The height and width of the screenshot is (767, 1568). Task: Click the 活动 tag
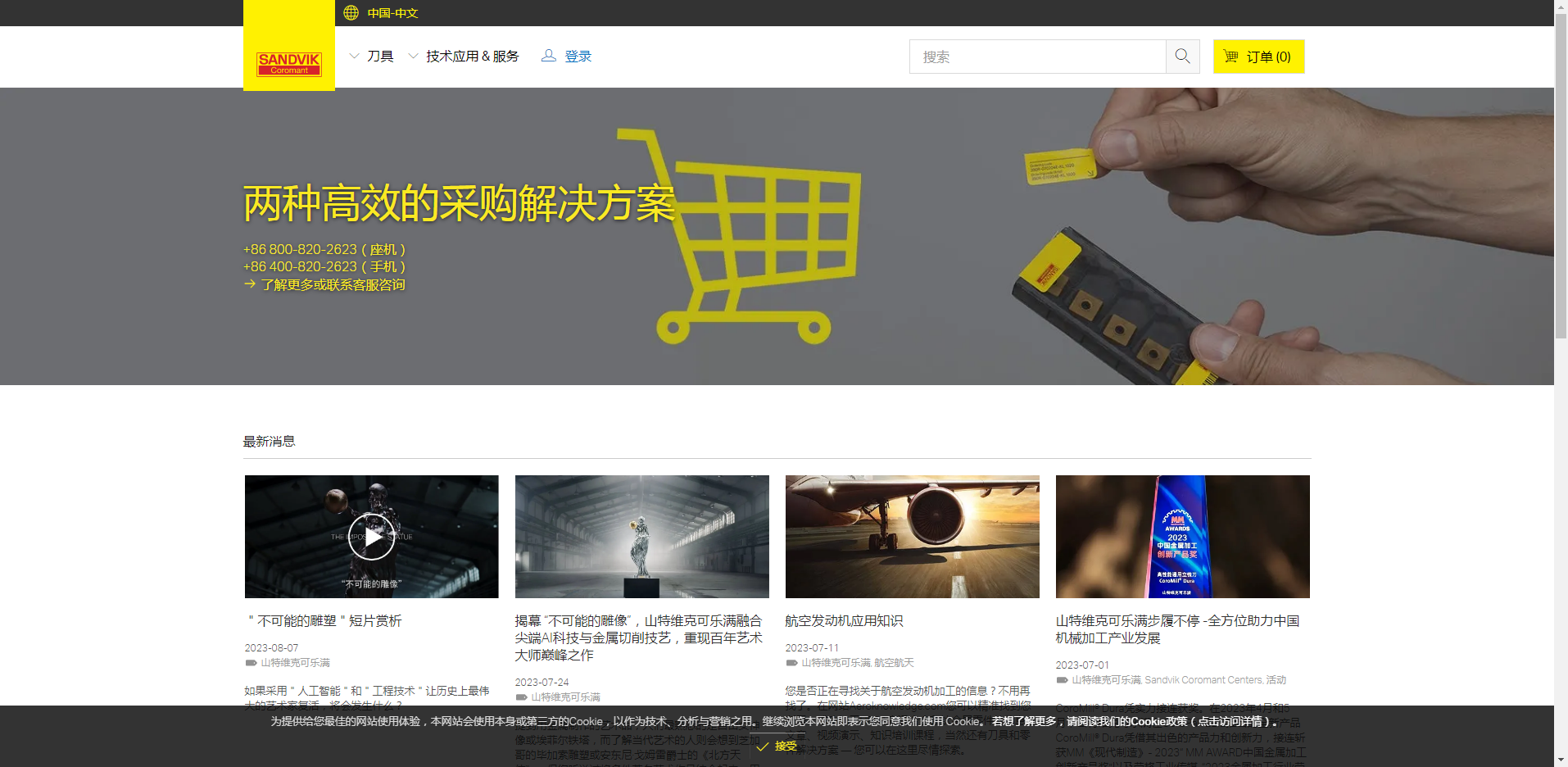coord(1276,680)
